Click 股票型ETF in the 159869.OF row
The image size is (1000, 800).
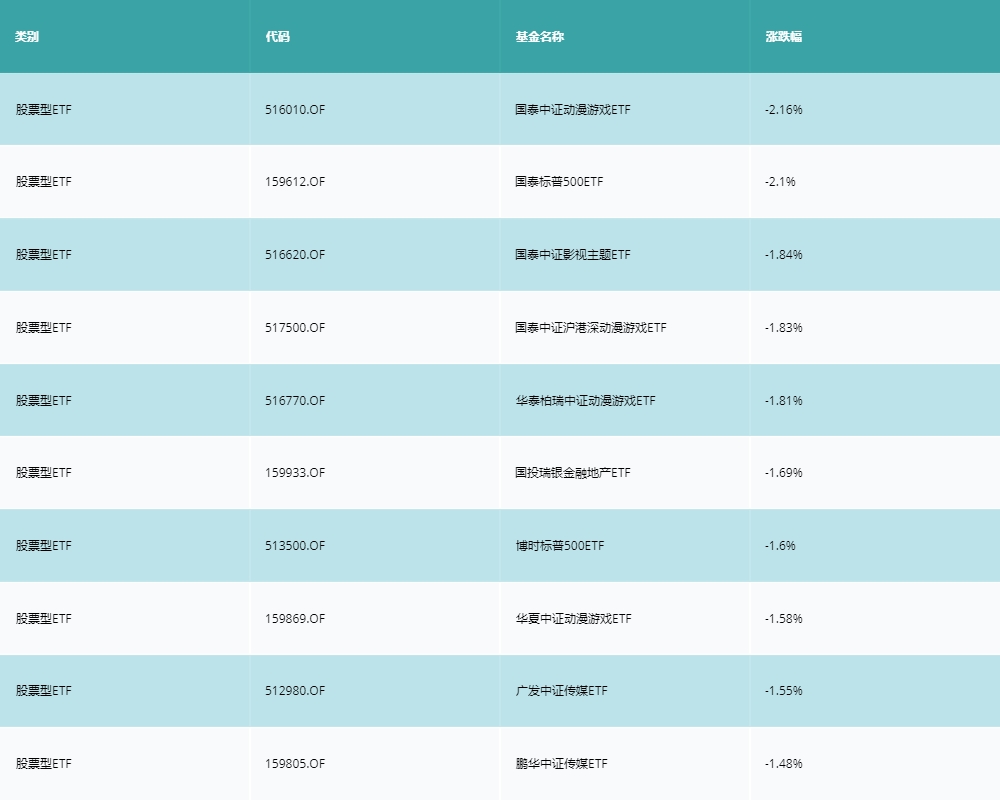(x=43, y=619)
